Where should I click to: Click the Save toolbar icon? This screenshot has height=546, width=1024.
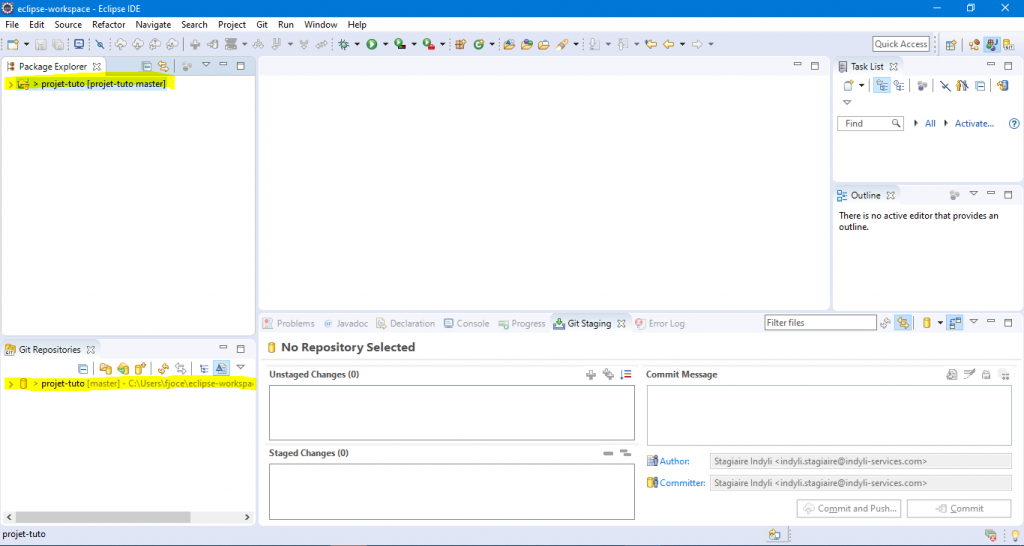pos(40,44)
